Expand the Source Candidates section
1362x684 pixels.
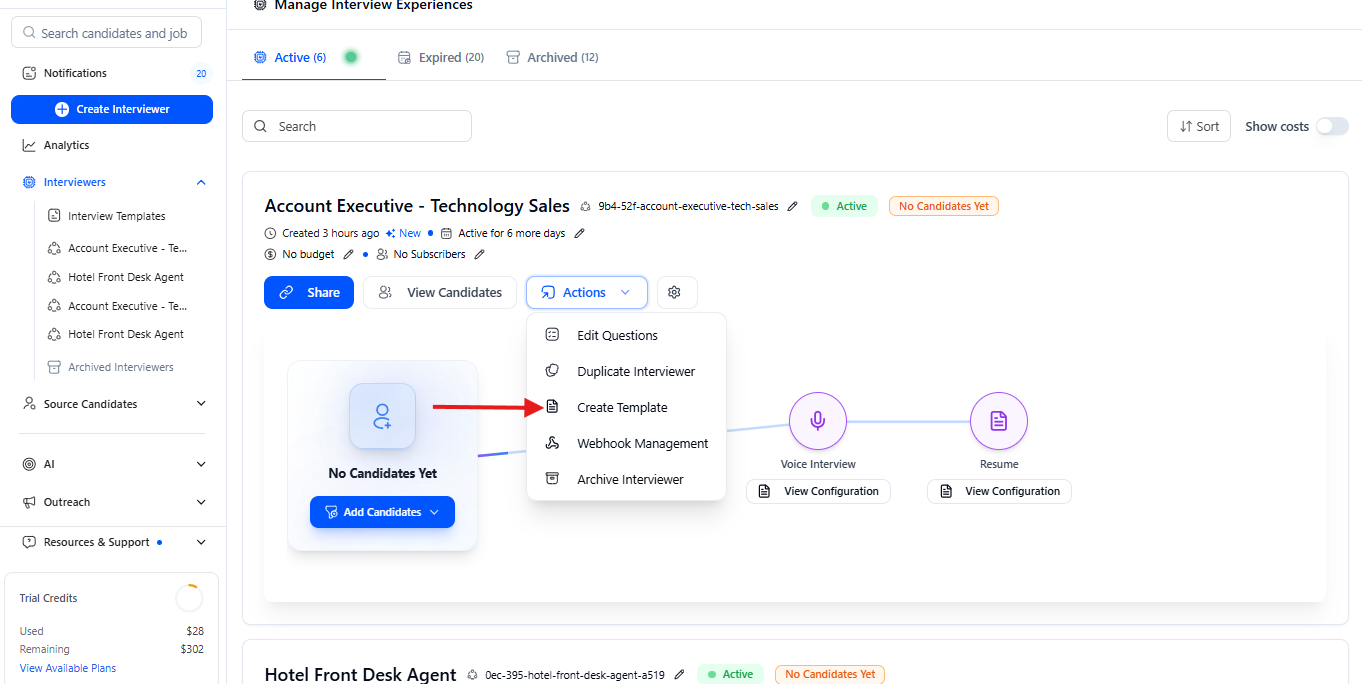click(201, 404)
